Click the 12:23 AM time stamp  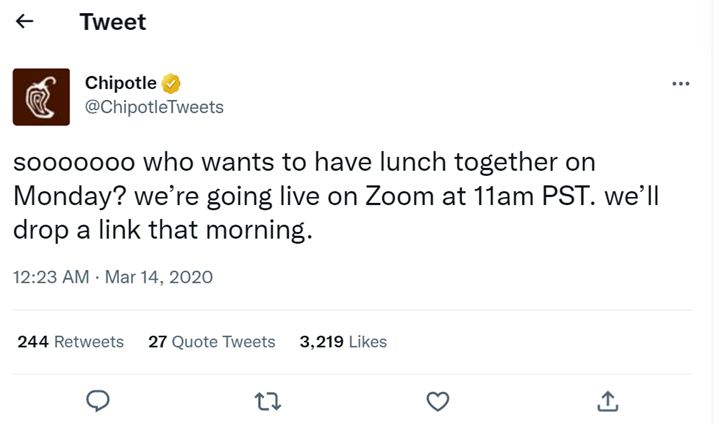[51, 277]
